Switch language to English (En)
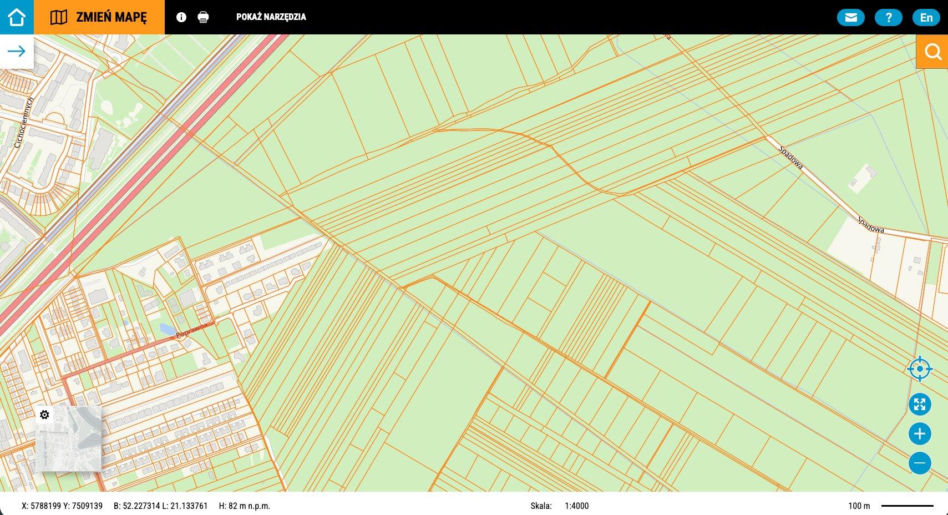Image resolution: width=948 pixels, height=515 pixels. [x=926, y=18]
